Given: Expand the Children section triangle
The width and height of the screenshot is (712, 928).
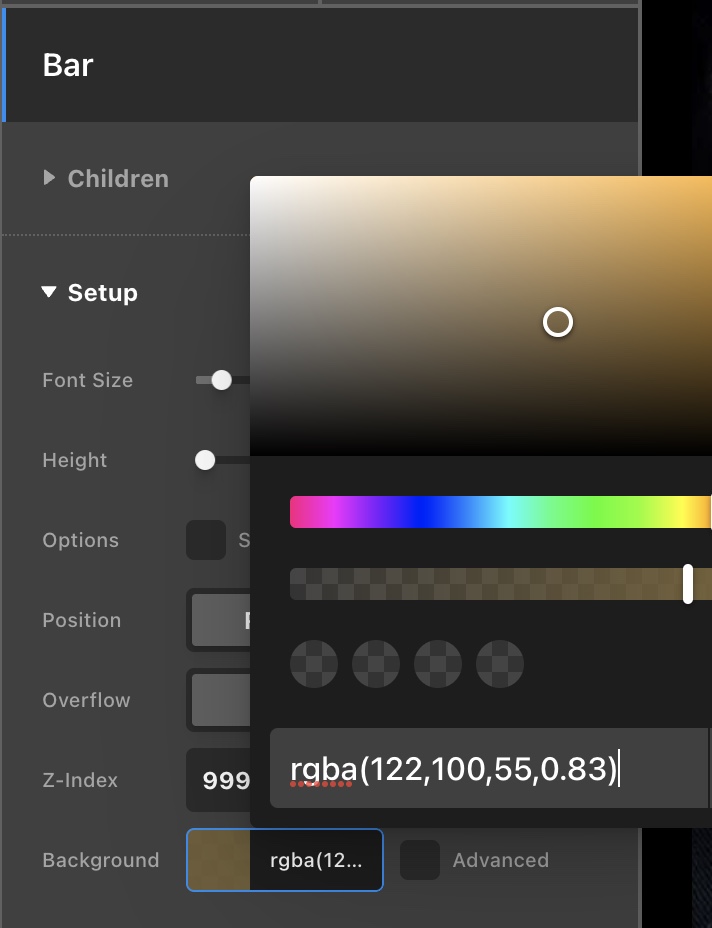Looking at the screenshot, I should pyautogui.click(x=49, y=179).
